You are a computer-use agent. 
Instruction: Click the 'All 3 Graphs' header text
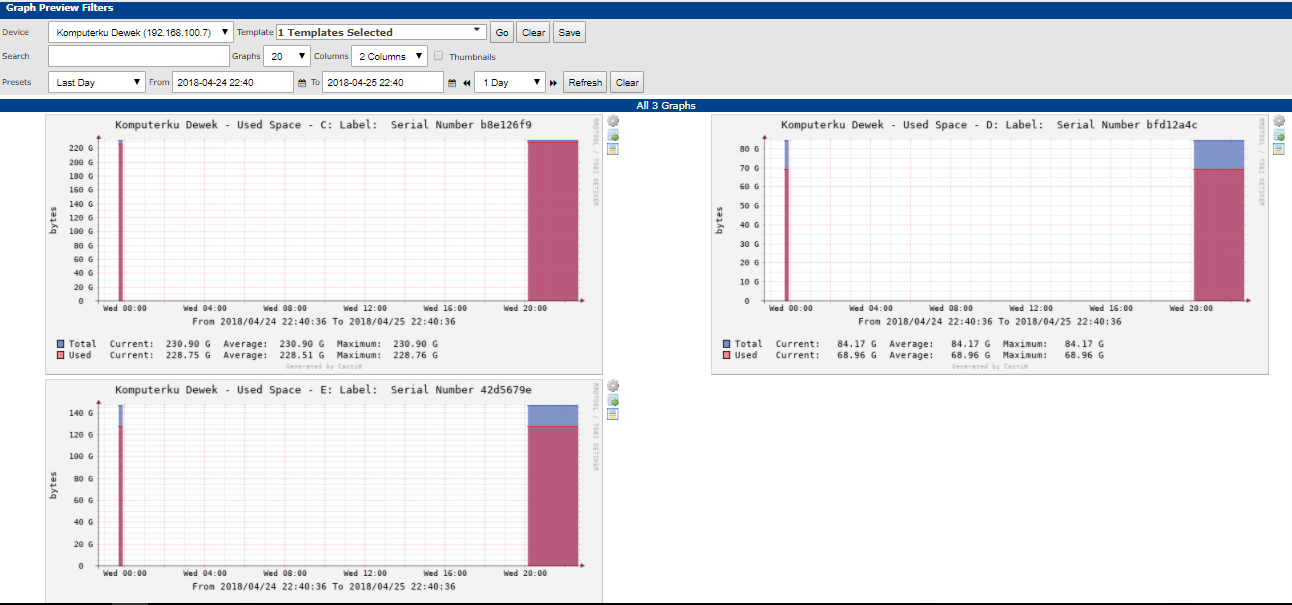(x=666, y=105)
